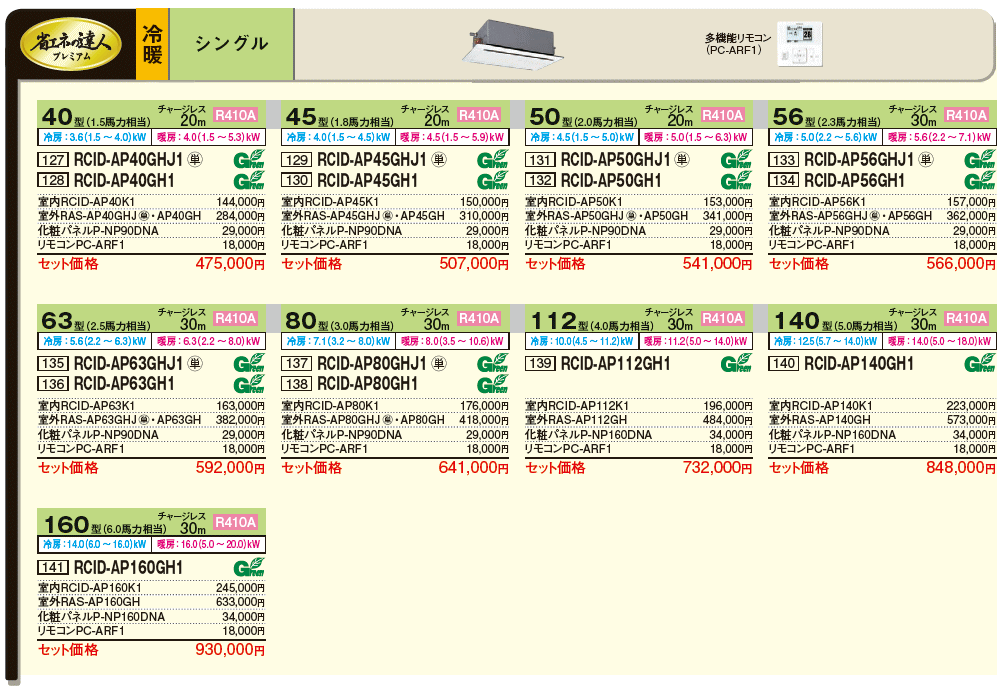Click the 単 single-phase mark after RCID-AP40GHJ1
The height and width of the screenshot is (688, 1008).
195,159
